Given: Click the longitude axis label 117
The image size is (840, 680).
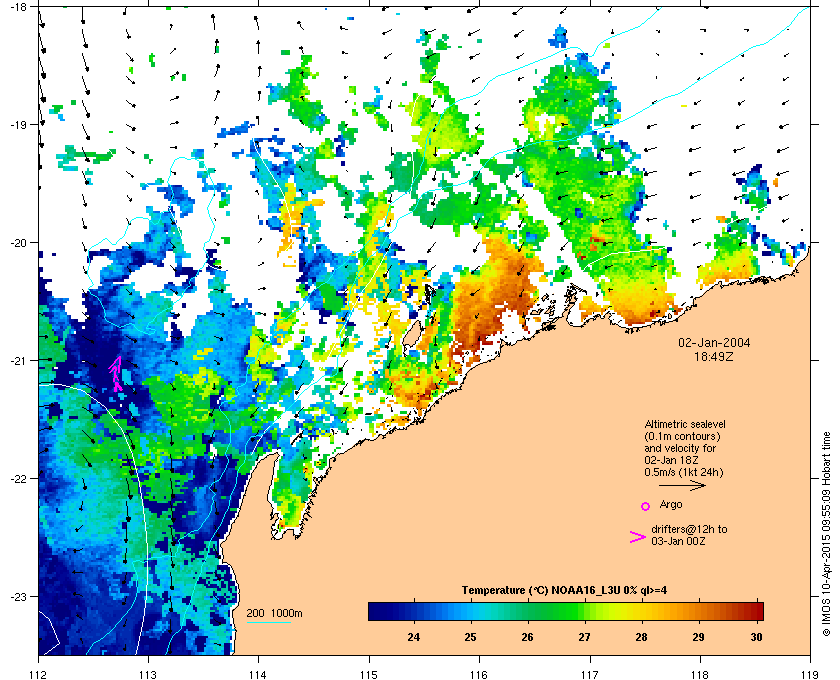Looking at the screenshot, I should (590, 674).
